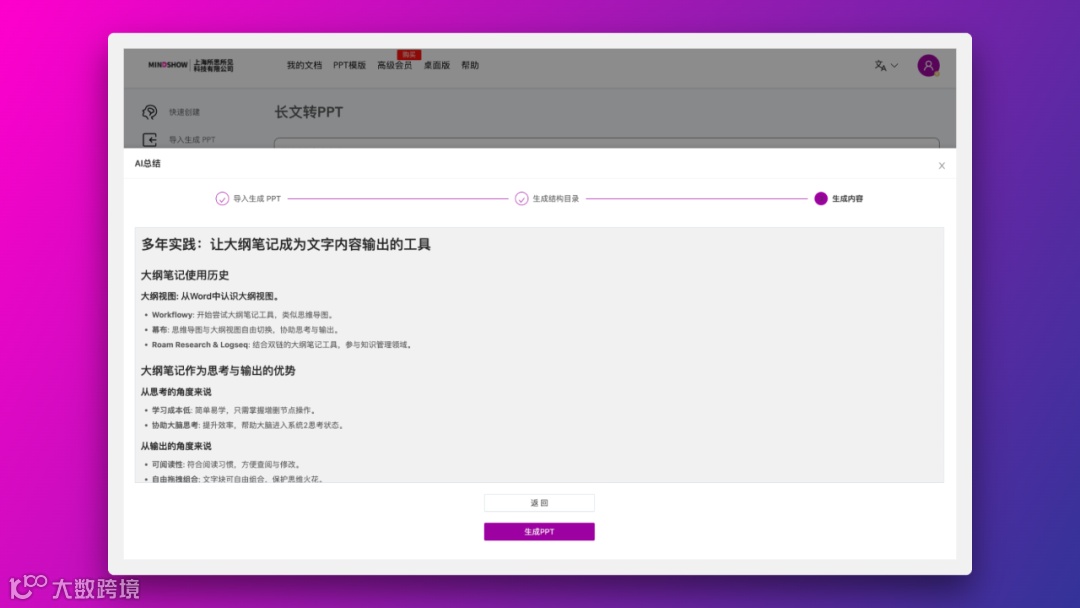Click the Roam Research & Logseq bullet
Viewport: 1080px width, 608px height.
[283, 345]
